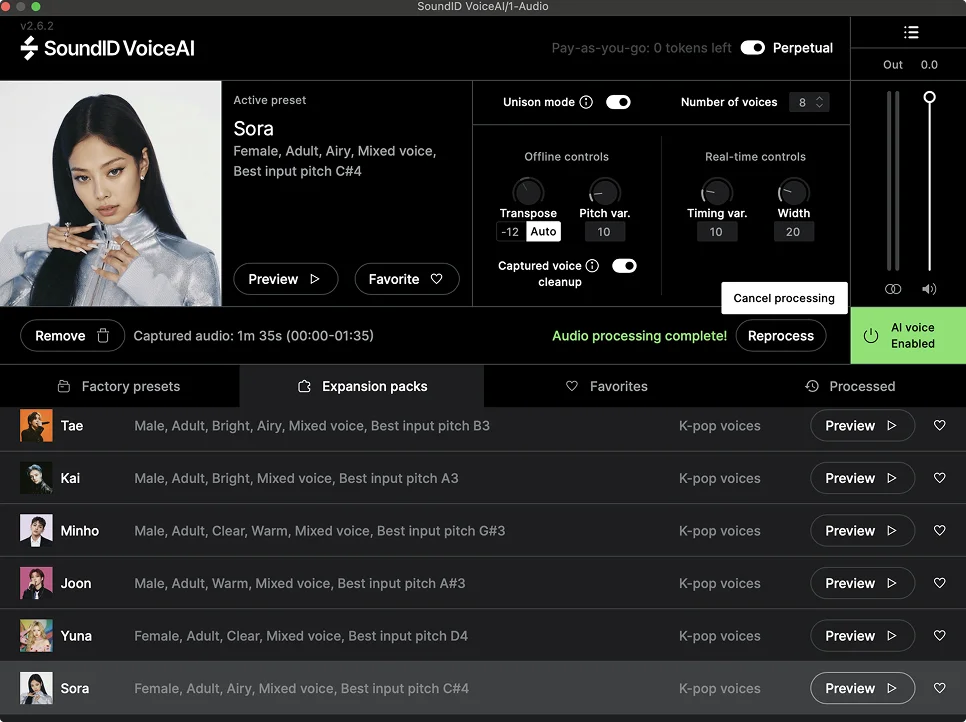Image resolution: width=966 pixels, height=722 pixels.
Task: Click the Yuna avatar thumbnail
Action: (x=36, y=636)
